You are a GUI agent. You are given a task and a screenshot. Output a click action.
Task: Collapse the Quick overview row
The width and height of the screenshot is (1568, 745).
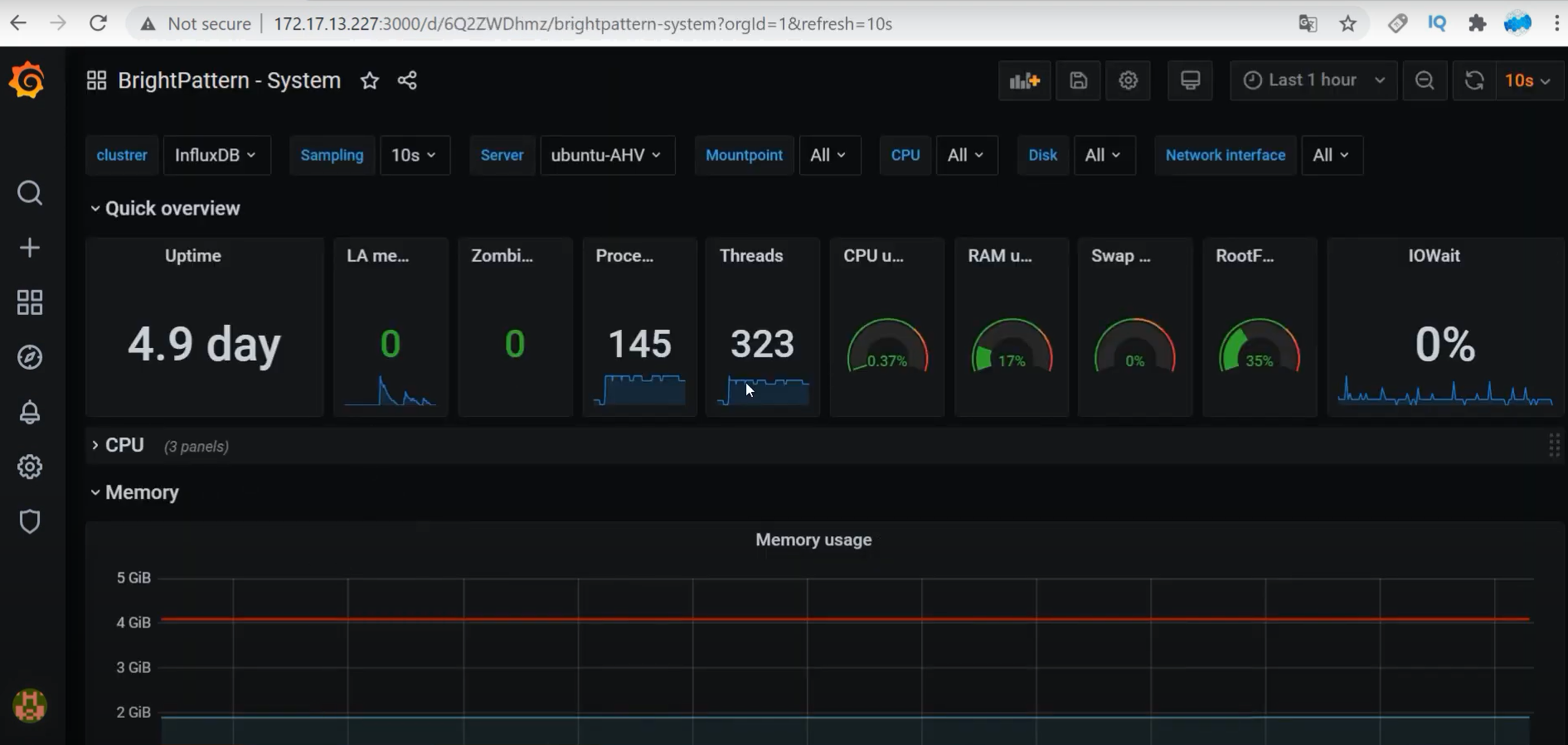[x=165, y=208]
